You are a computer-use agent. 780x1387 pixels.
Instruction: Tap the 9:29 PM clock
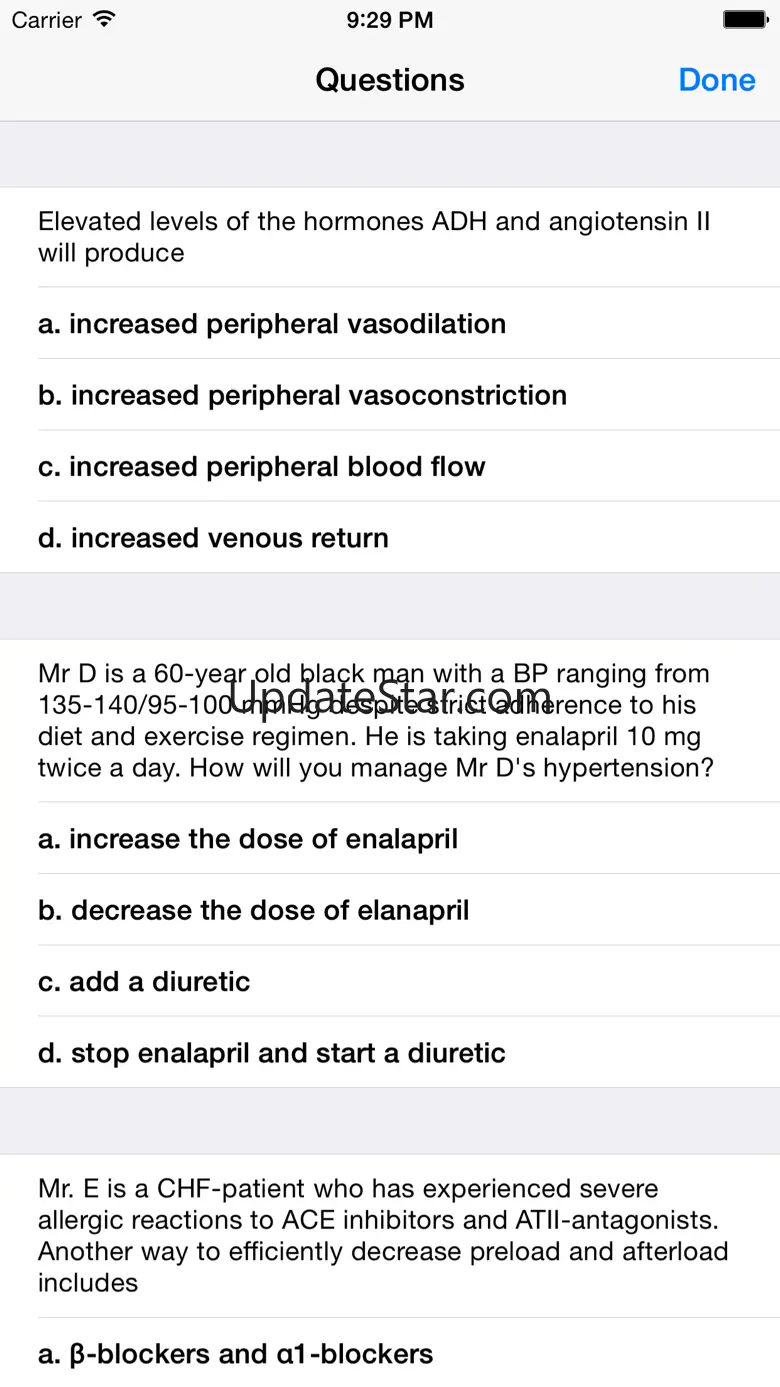click(390, 19)
